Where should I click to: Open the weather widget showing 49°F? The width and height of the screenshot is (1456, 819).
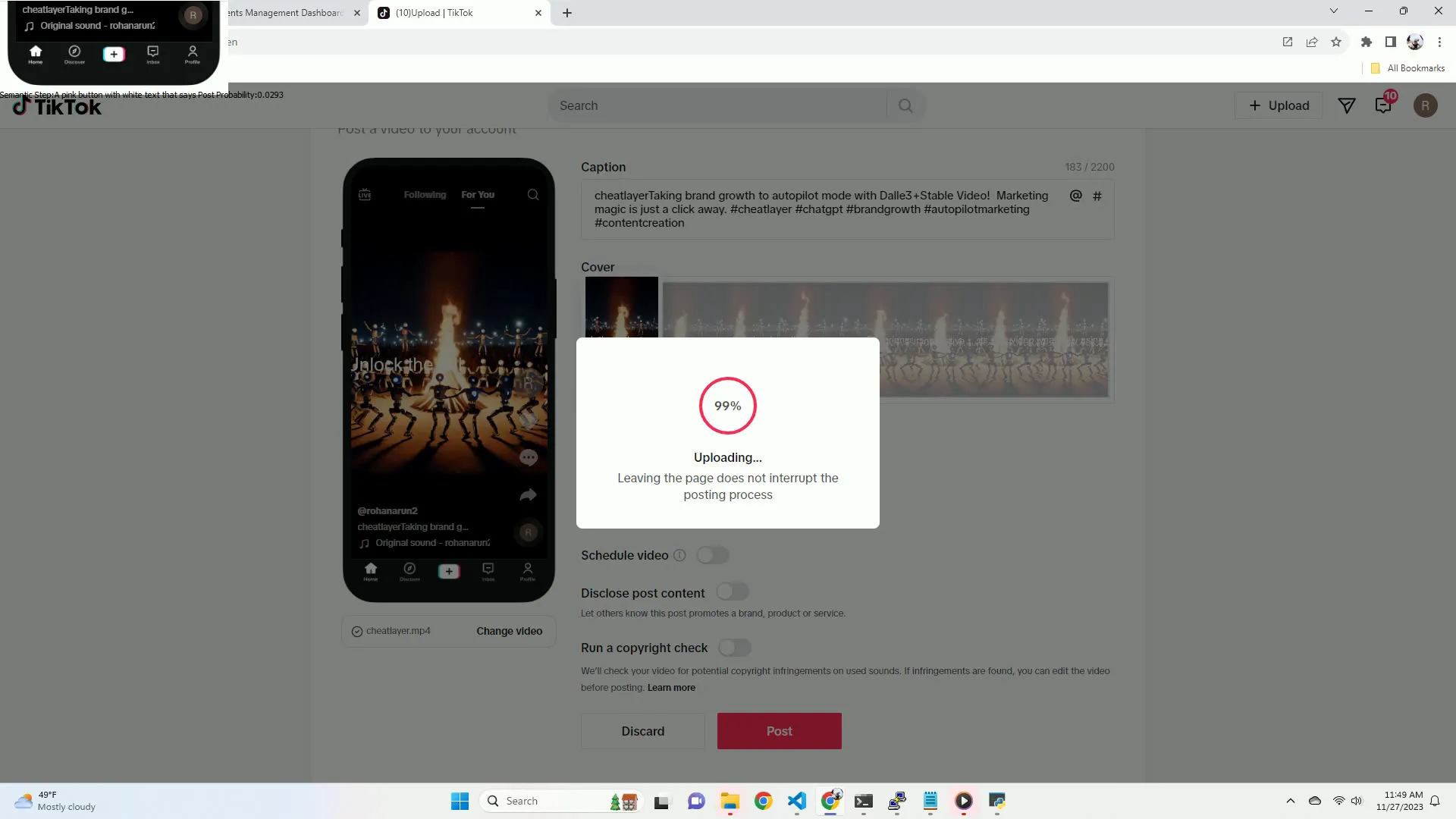[55, 801]
